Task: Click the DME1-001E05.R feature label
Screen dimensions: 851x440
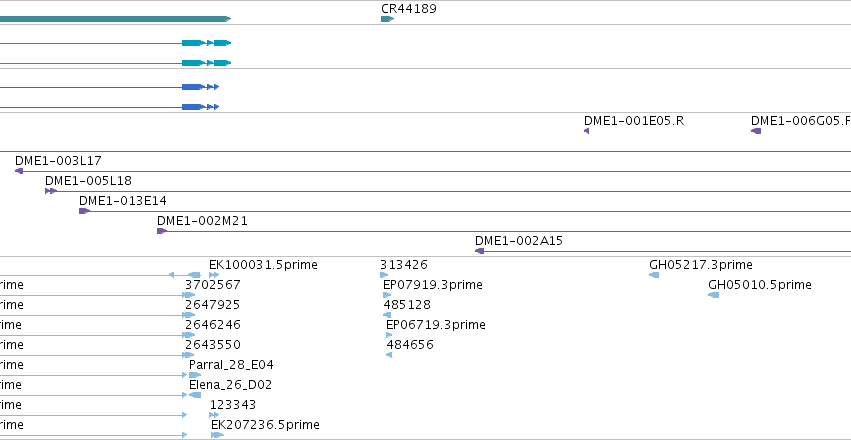Action: (634, 121)
